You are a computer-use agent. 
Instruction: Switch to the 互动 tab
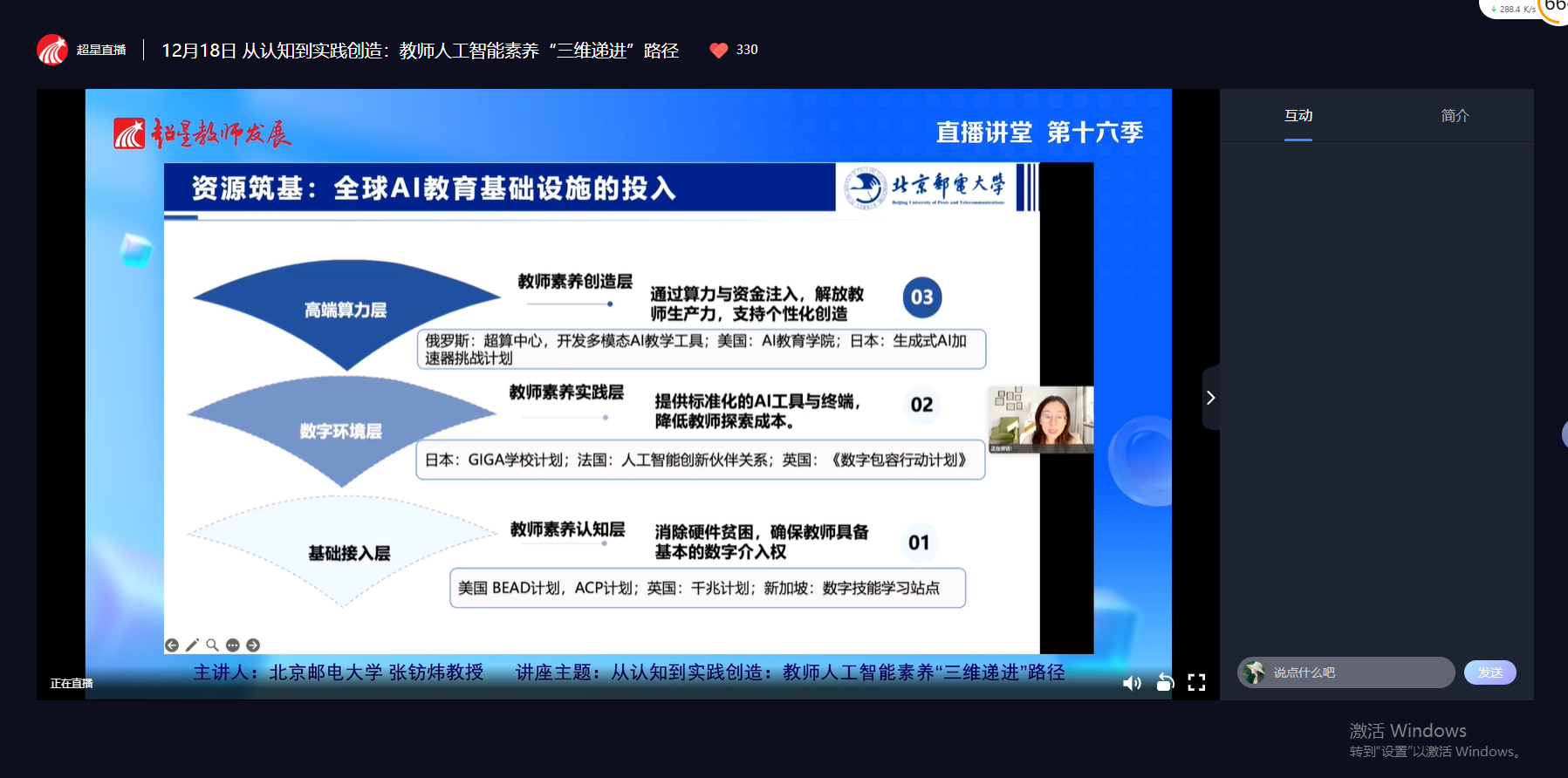[x=1298, y=116]
